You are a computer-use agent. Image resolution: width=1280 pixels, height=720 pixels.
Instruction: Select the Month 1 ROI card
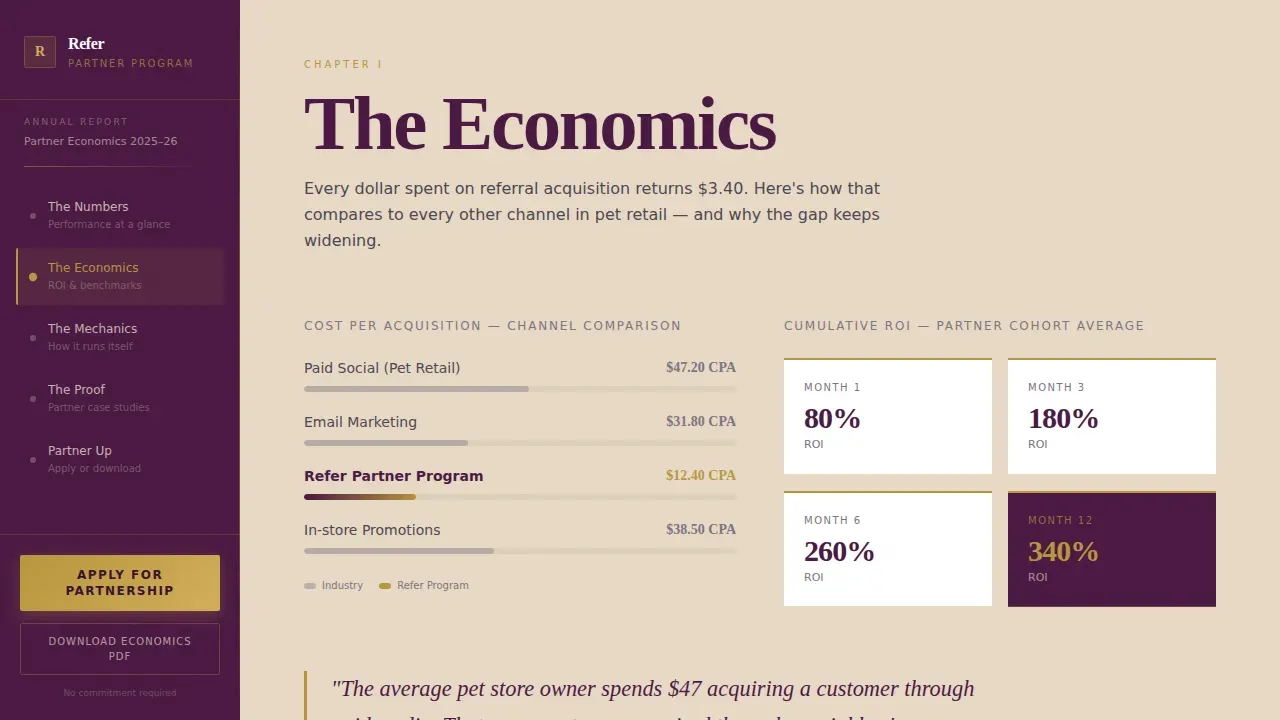click(x=888, y=416)
